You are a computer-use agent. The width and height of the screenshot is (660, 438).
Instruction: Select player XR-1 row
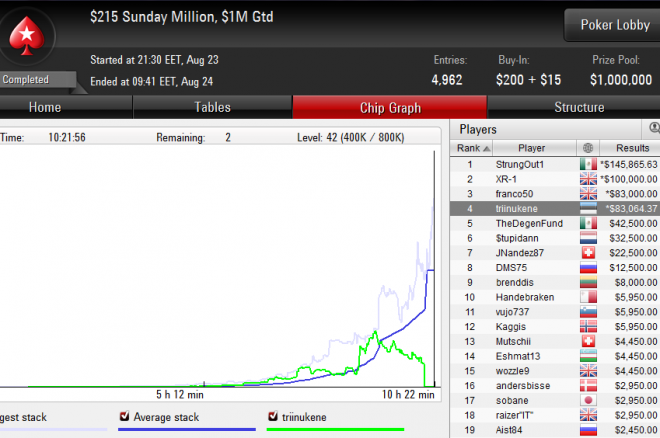(555, 179)
